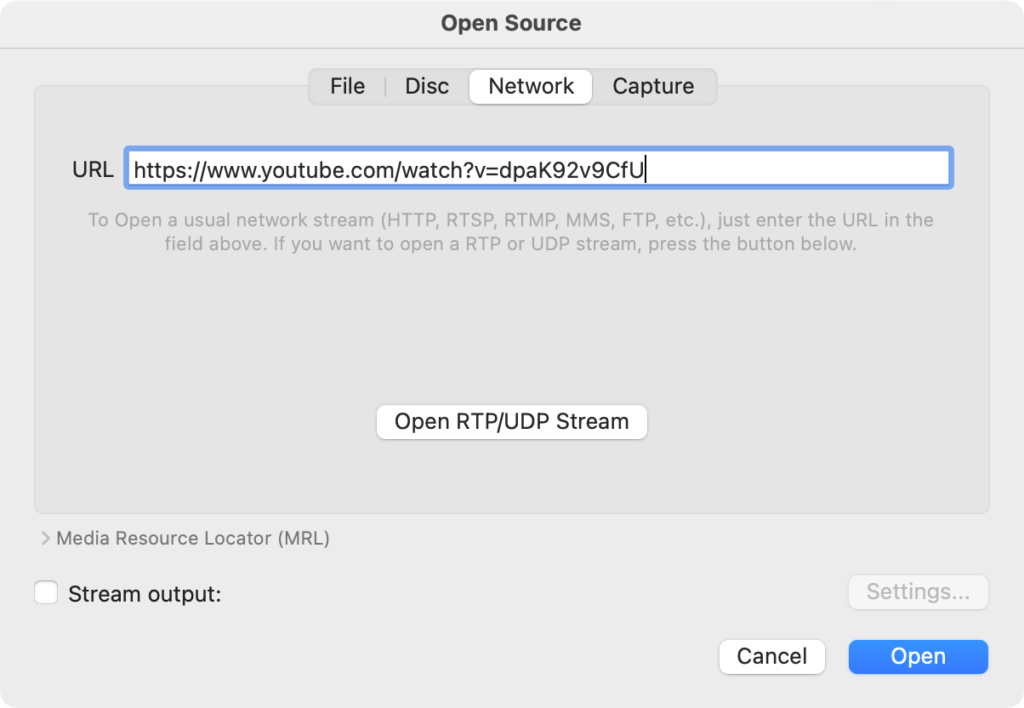Click the Media Resource Locator (MRL) label
Viewport: 1024px width, 708px height.
click(x=193, y=539)
